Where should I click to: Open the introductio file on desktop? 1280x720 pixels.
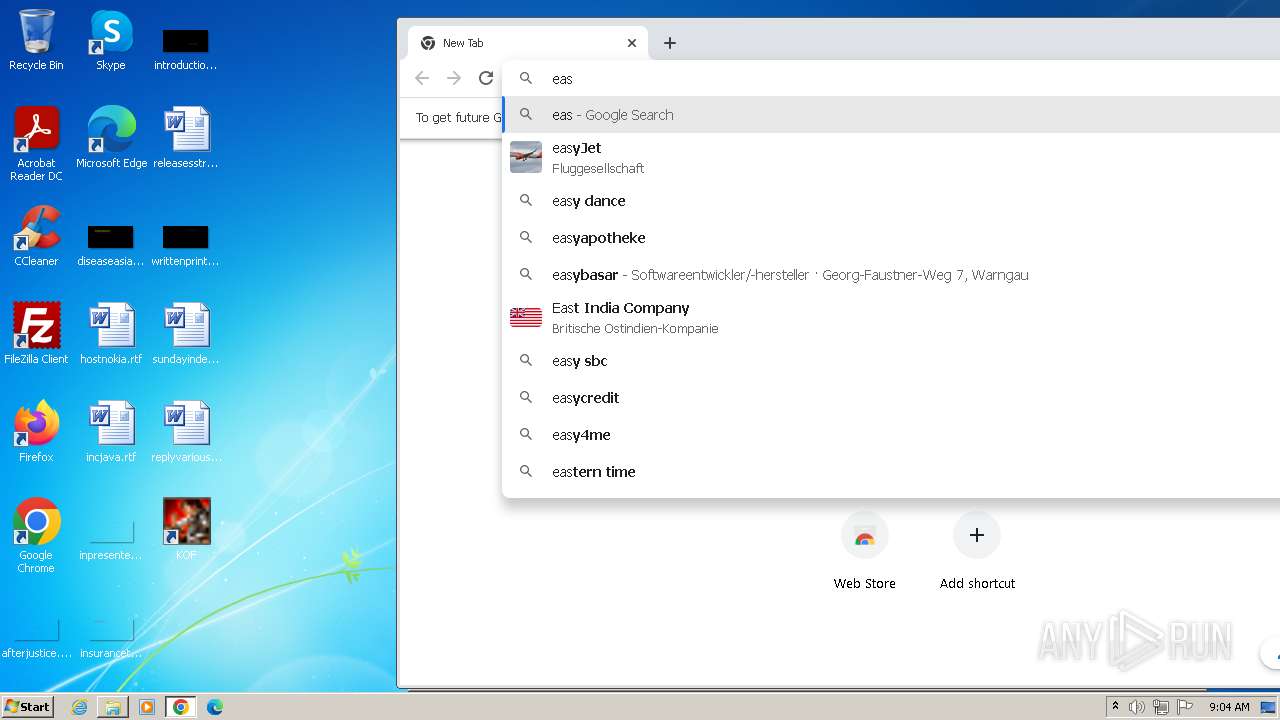pos(186,48)
